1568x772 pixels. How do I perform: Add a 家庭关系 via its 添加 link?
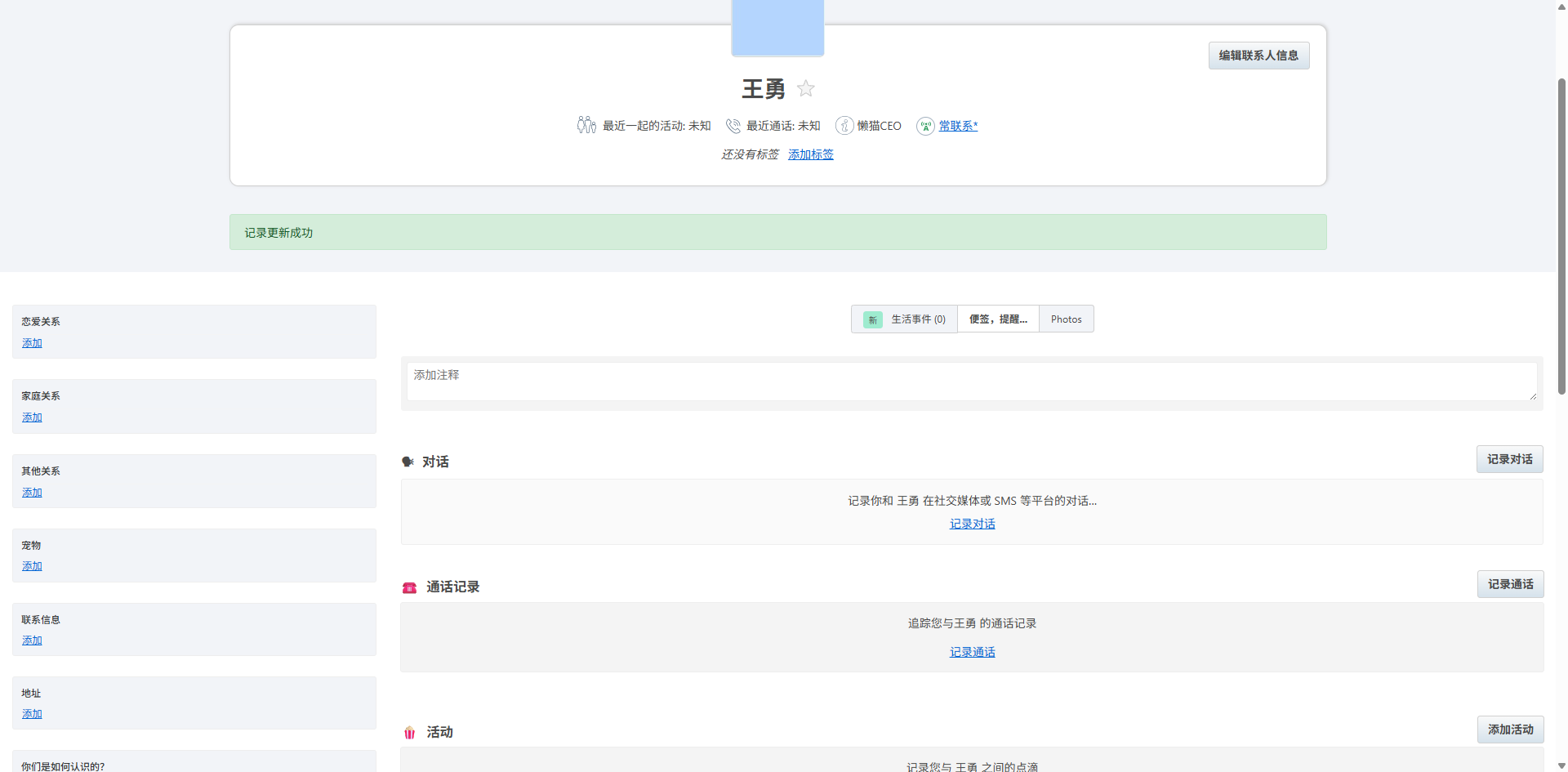32,417
